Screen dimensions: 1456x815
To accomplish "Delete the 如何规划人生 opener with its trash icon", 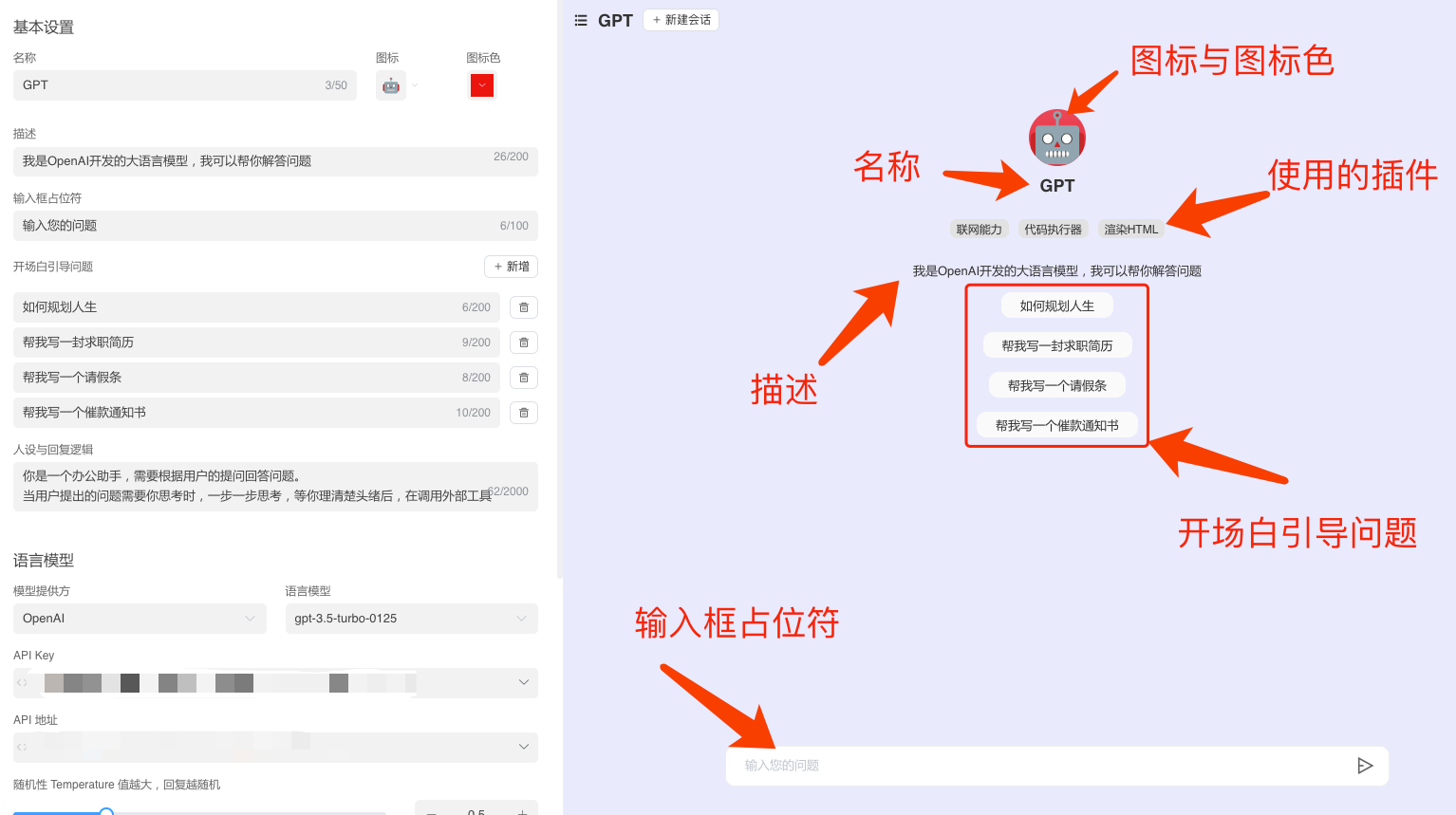I will click(523, 306).
